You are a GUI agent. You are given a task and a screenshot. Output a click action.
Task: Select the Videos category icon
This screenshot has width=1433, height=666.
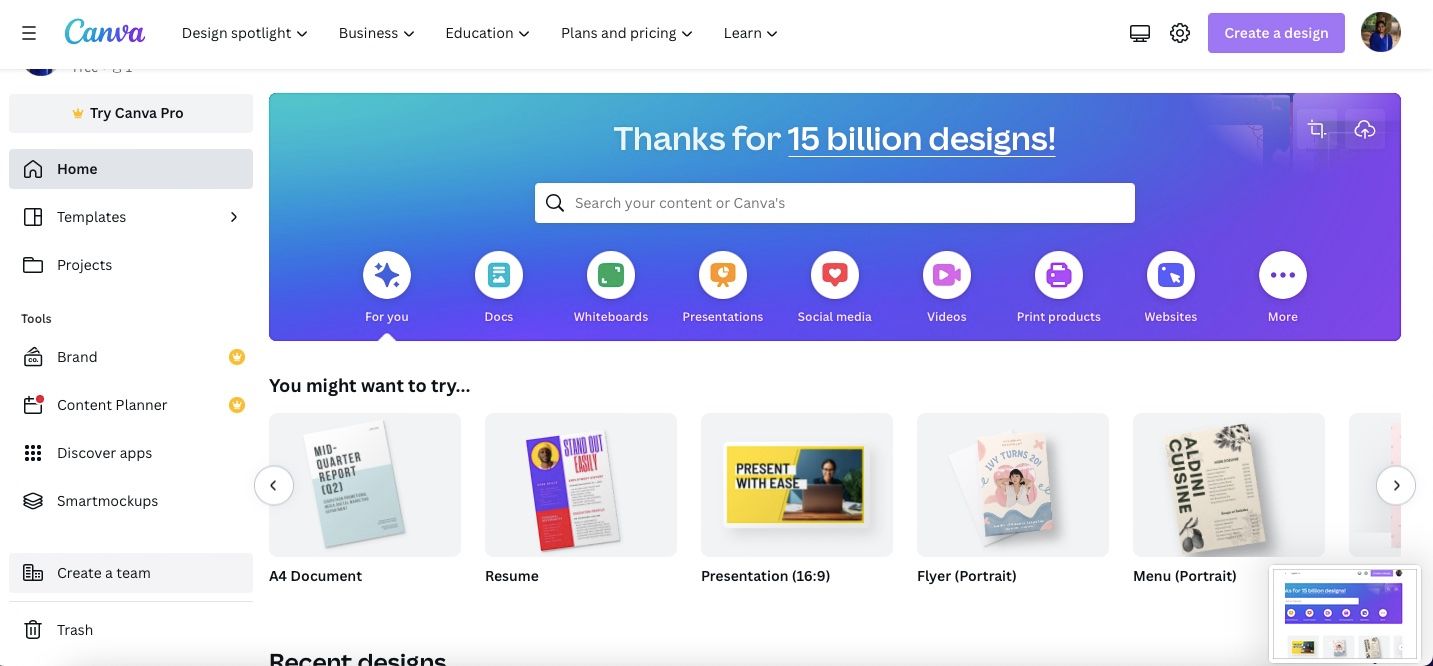(x=946, y=274)
